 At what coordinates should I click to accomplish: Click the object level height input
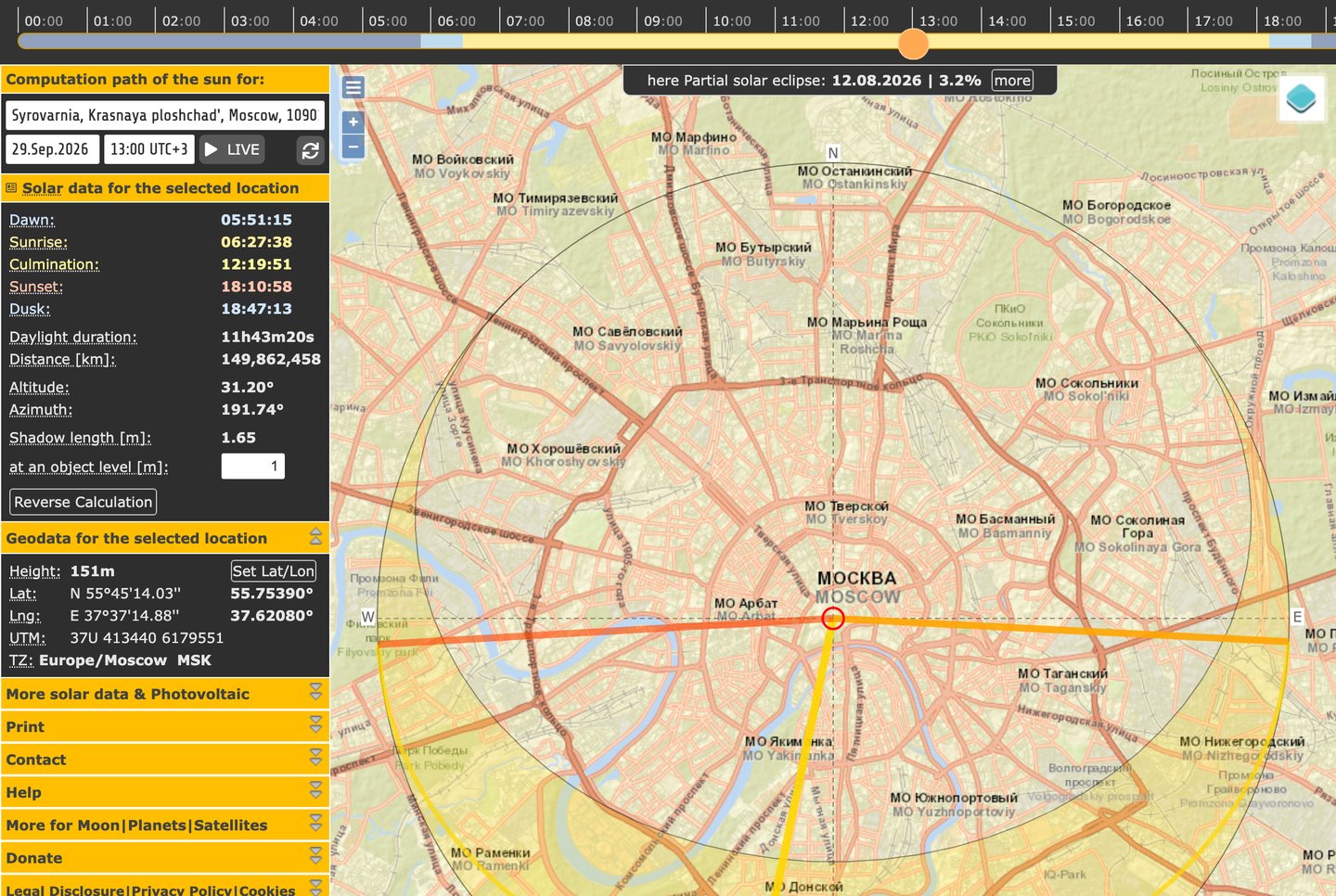coord(252,467)
